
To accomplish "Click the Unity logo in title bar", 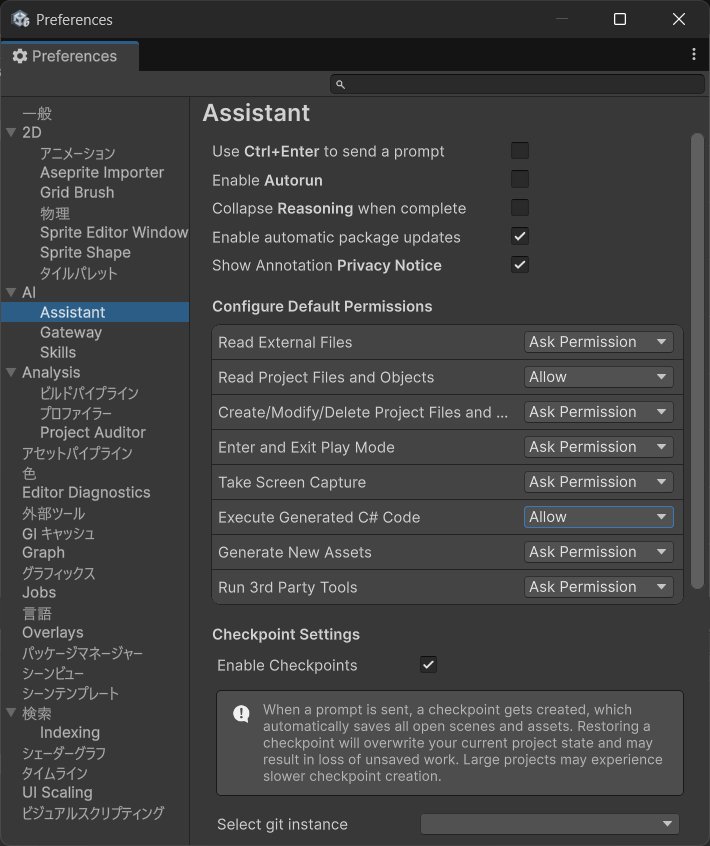I will click(21, 19).
